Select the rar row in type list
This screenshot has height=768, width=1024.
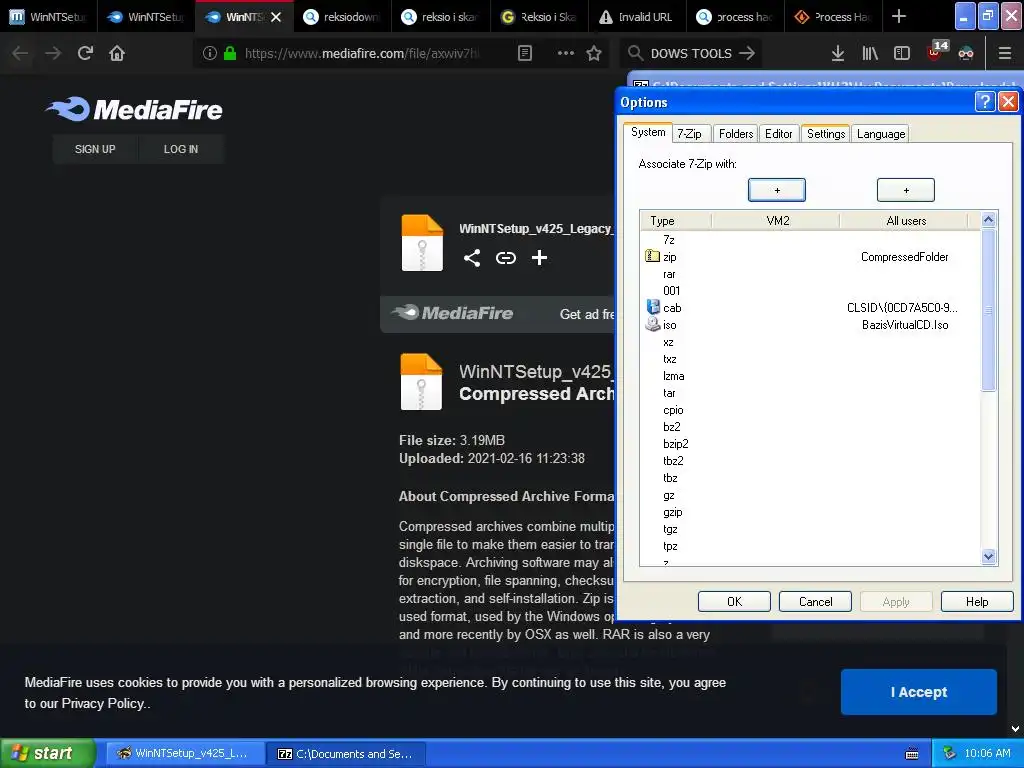(x=810, y=274)
